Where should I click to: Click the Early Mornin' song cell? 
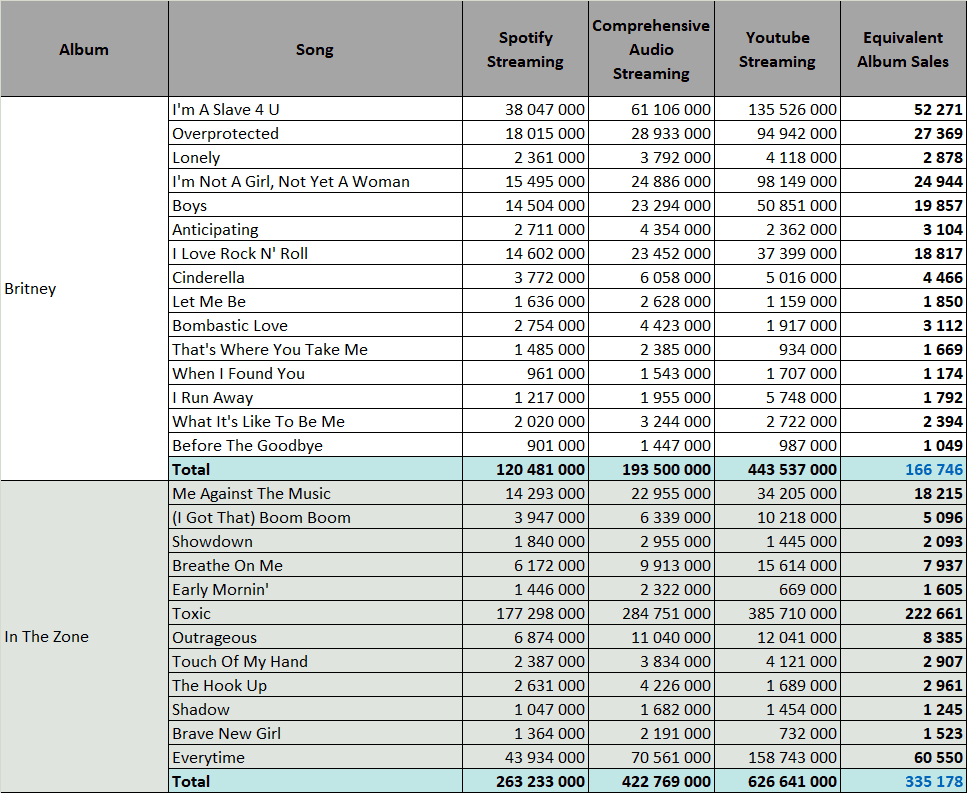click(x=315, y=590)
